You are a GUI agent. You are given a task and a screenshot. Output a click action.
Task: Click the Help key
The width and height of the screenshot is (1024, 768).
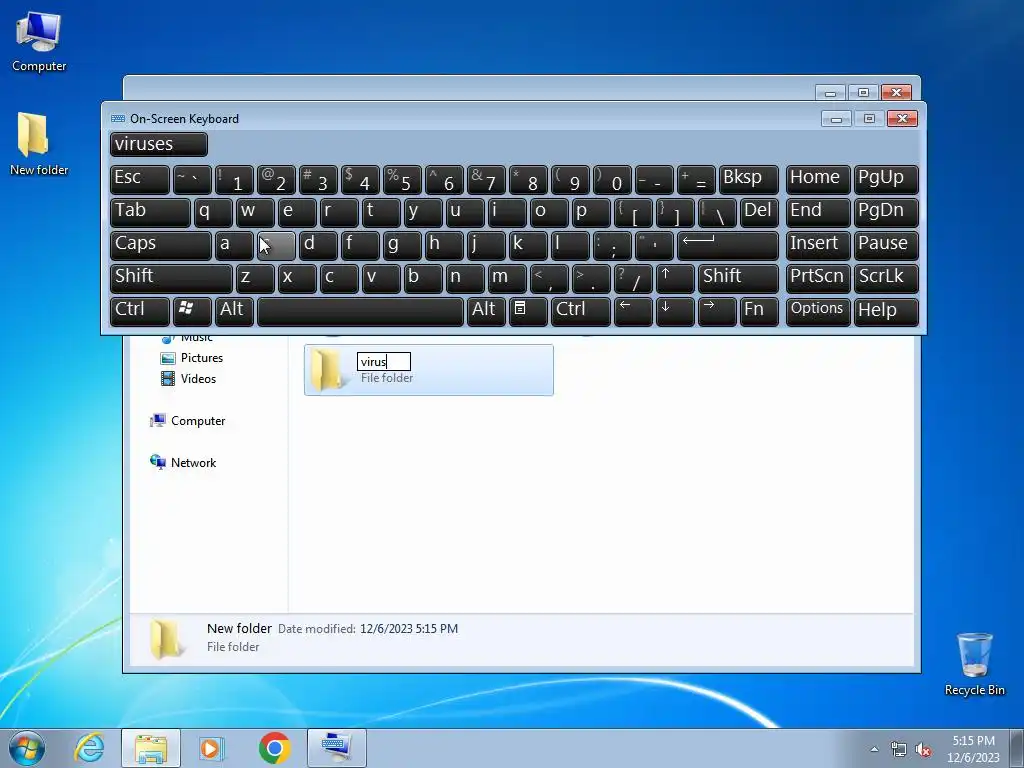886,311
